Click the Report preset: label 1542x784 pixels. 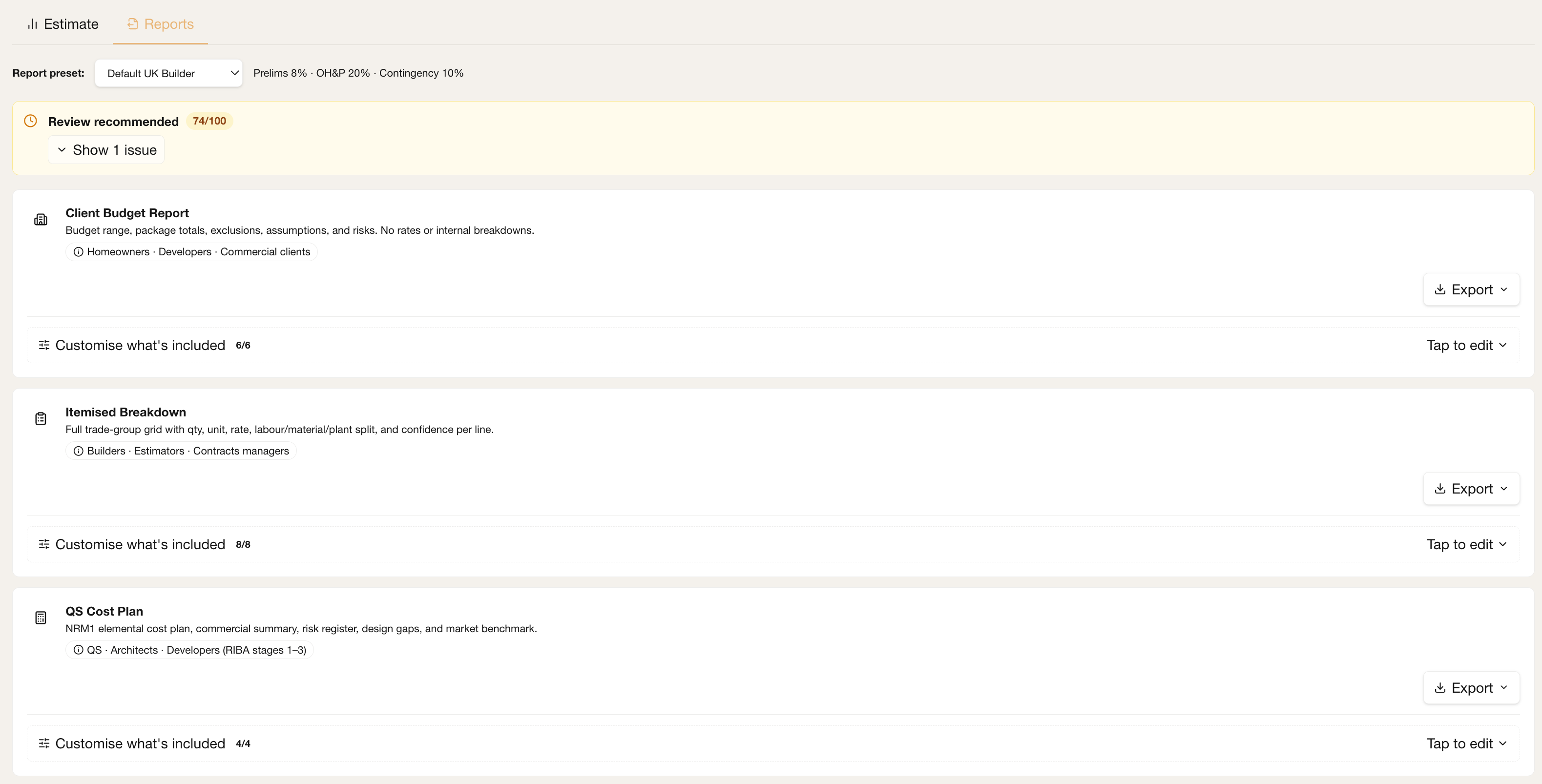click(48, 73)
